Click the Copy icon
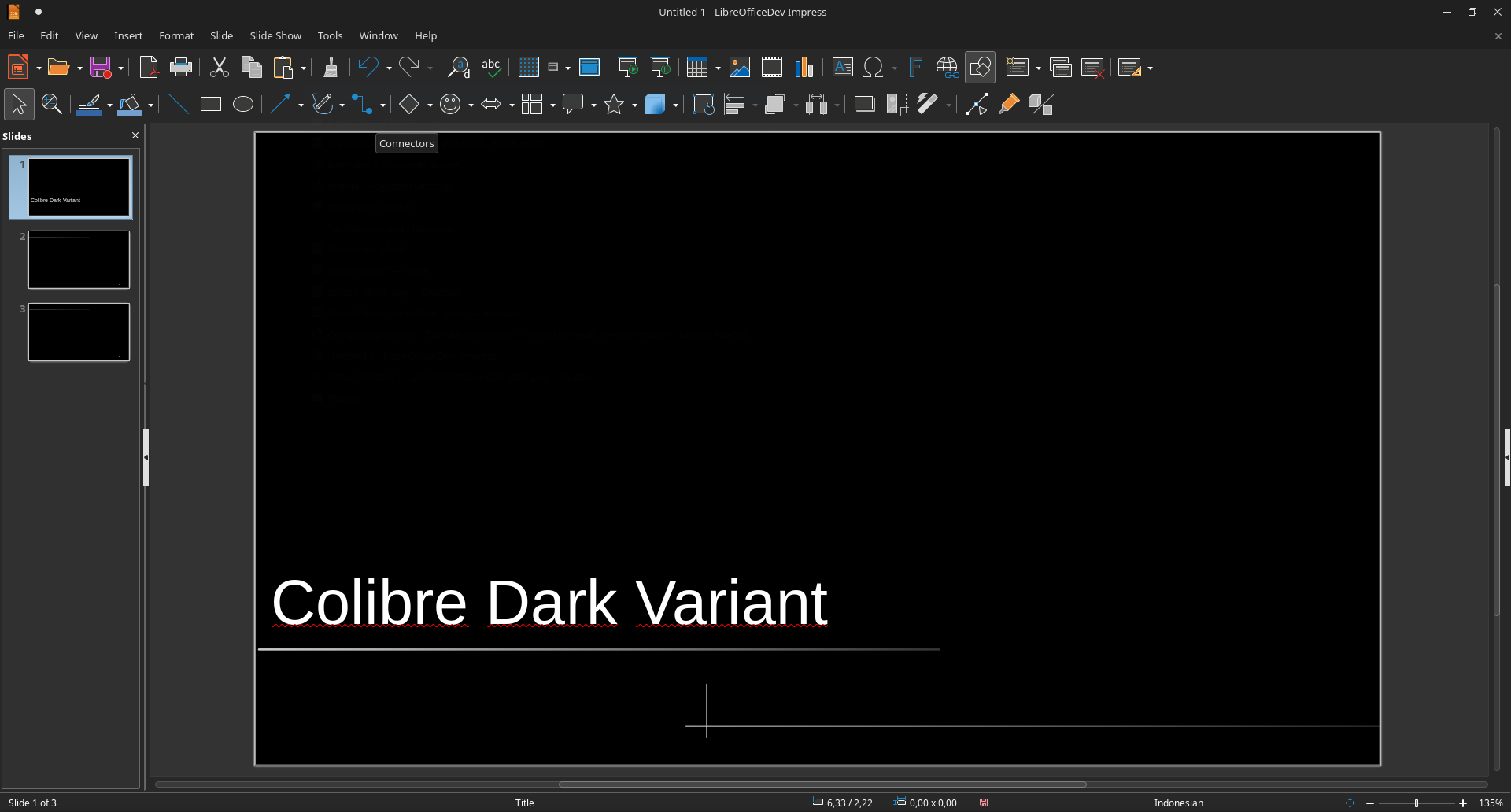 [x=252, y=68]
